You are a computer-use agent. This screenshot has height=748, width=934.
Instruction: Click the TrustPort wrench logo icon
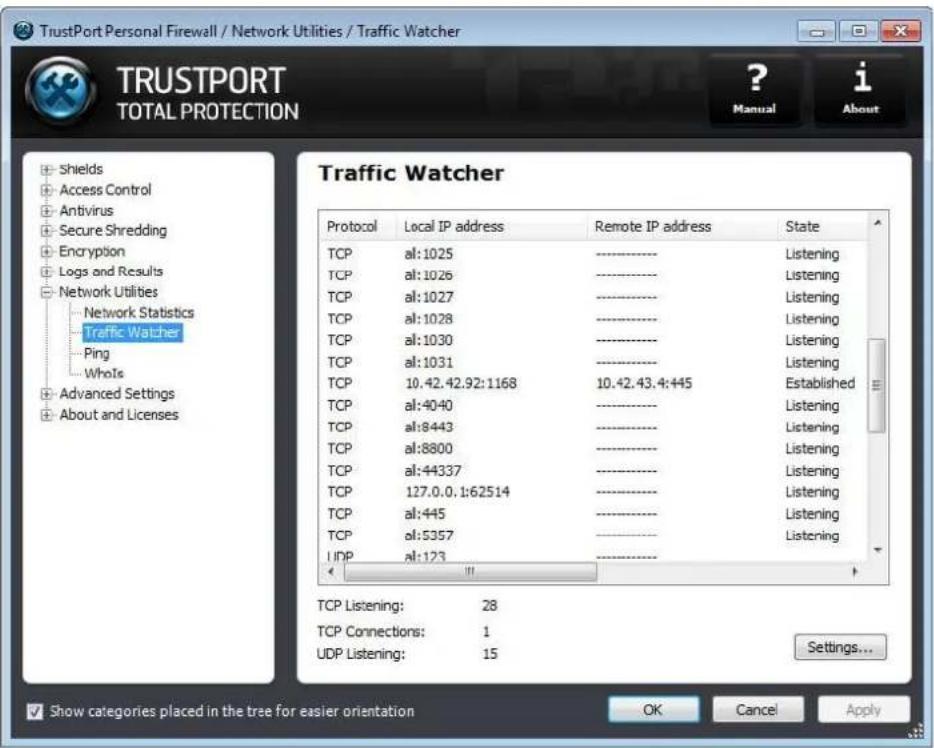60,91
